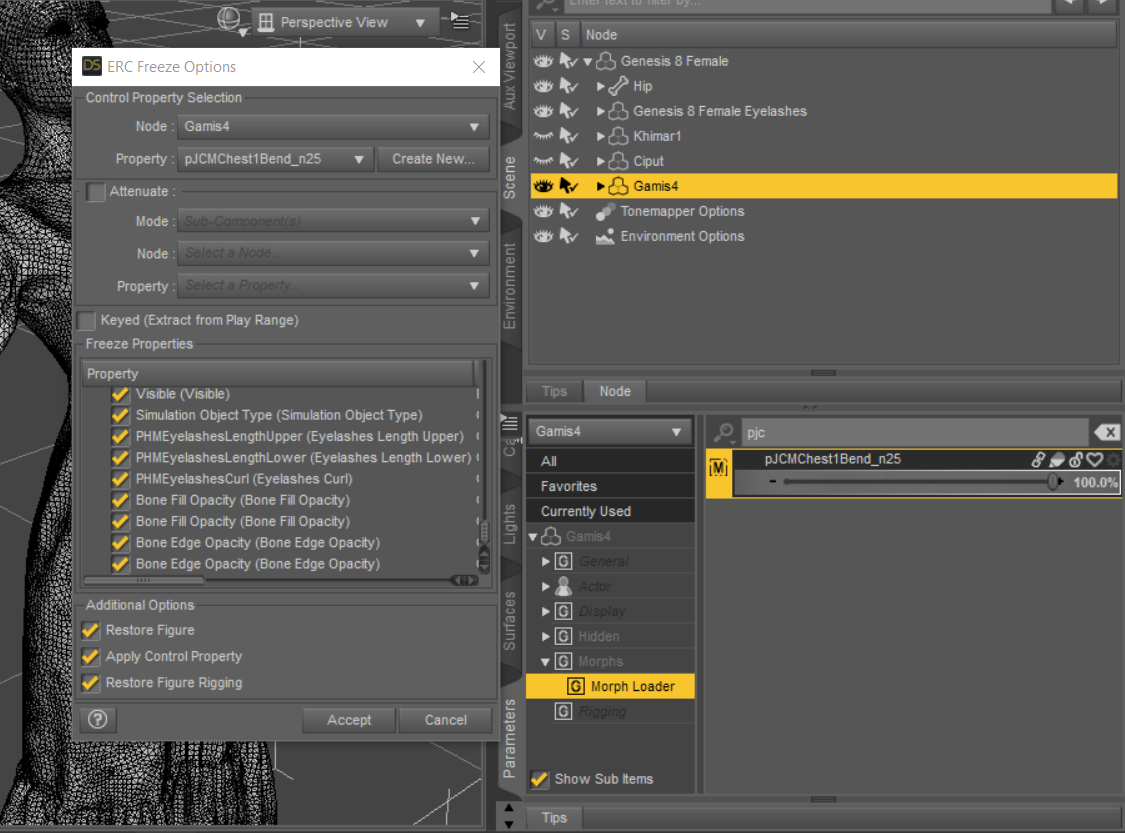Uncheck Apply Control Property
The height and width of the screenshot is (833, 1125).
click(90, 656)
